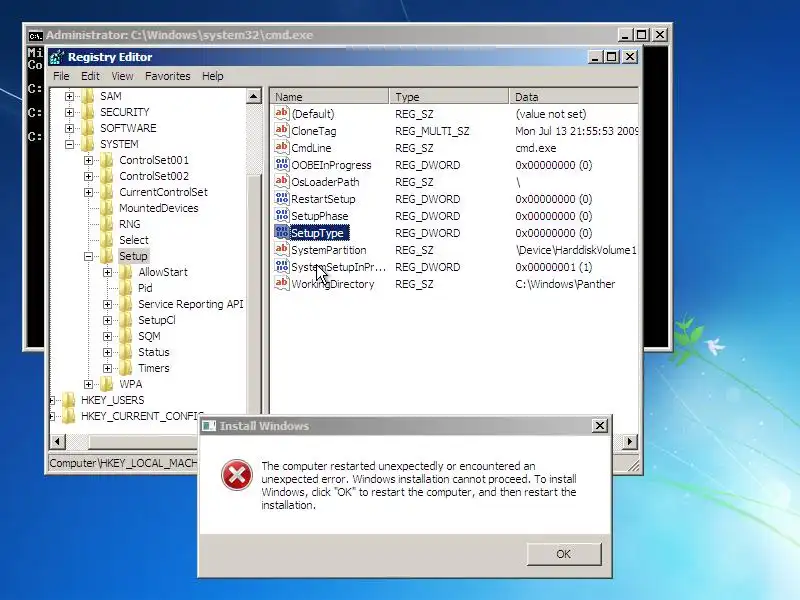Click the (Default) string value icon
Viewport: 800px width, 600px height.
[x=282, y=113]
